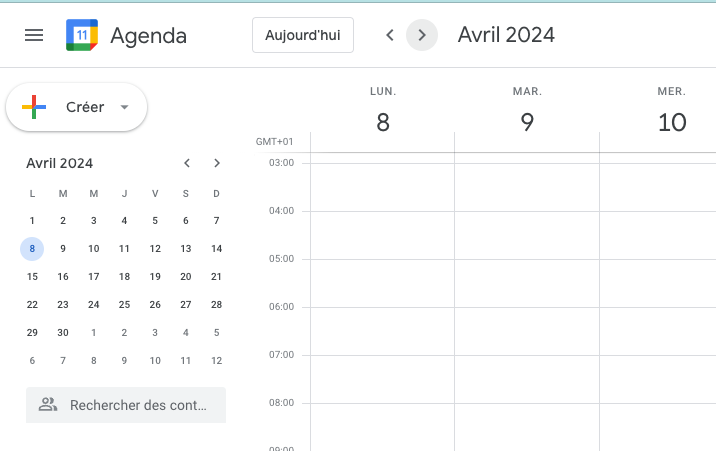
Task: Click the people icon in contacts search
Action: [48, 404]
